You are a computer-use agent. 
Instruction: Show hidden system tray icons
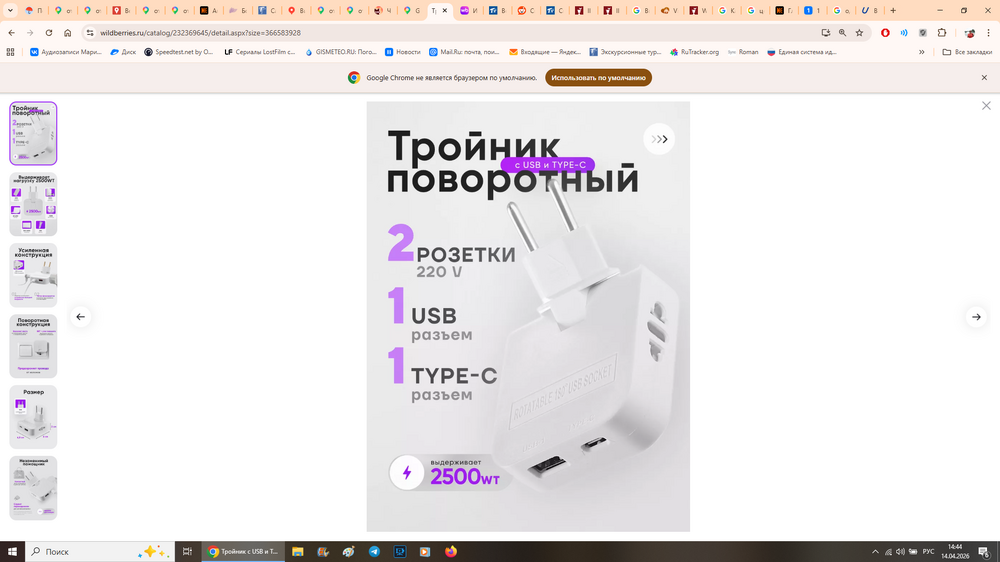click(x=875, y=552)
